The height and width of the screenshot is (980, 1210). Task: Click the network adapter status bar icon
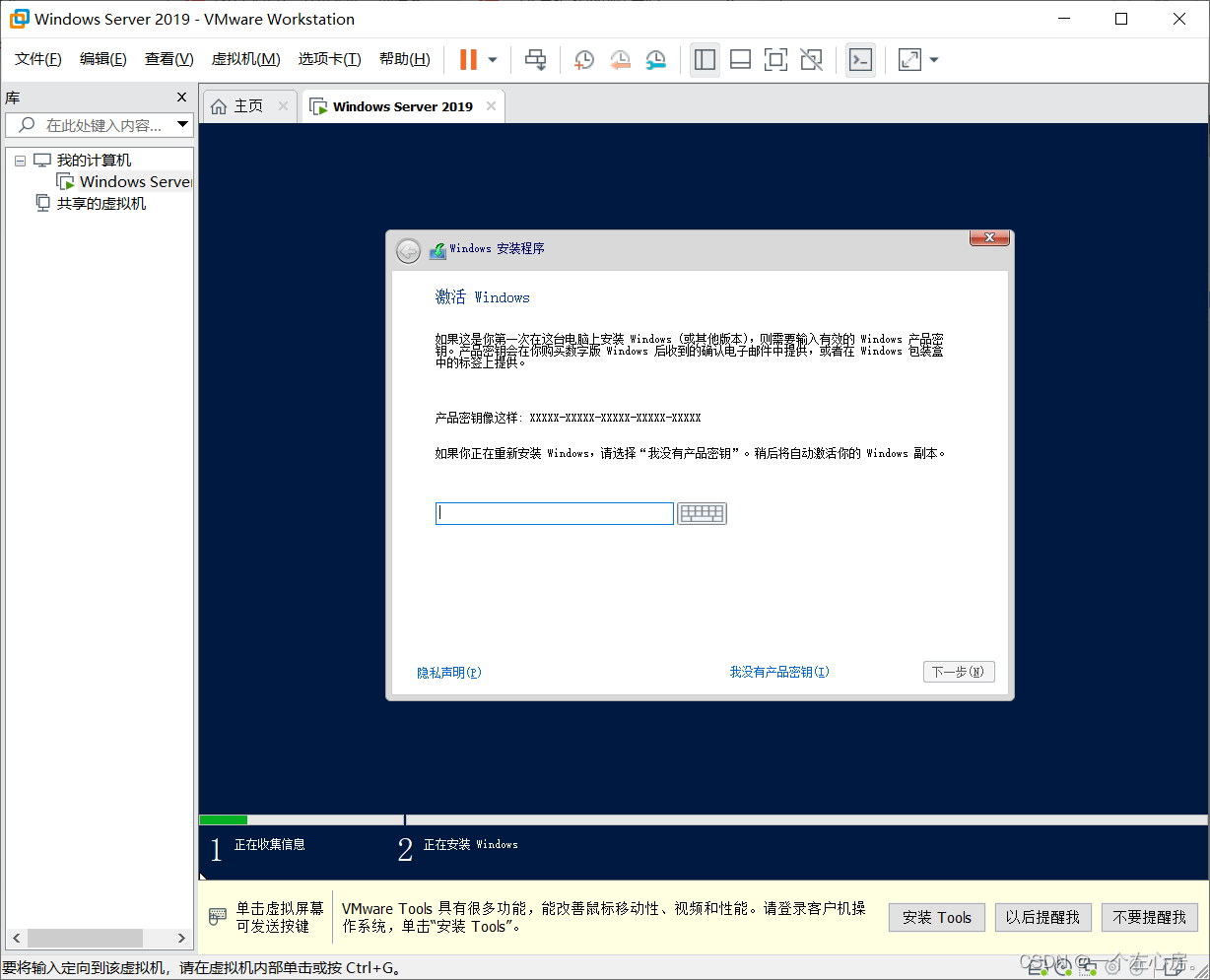click(1088, 966)
